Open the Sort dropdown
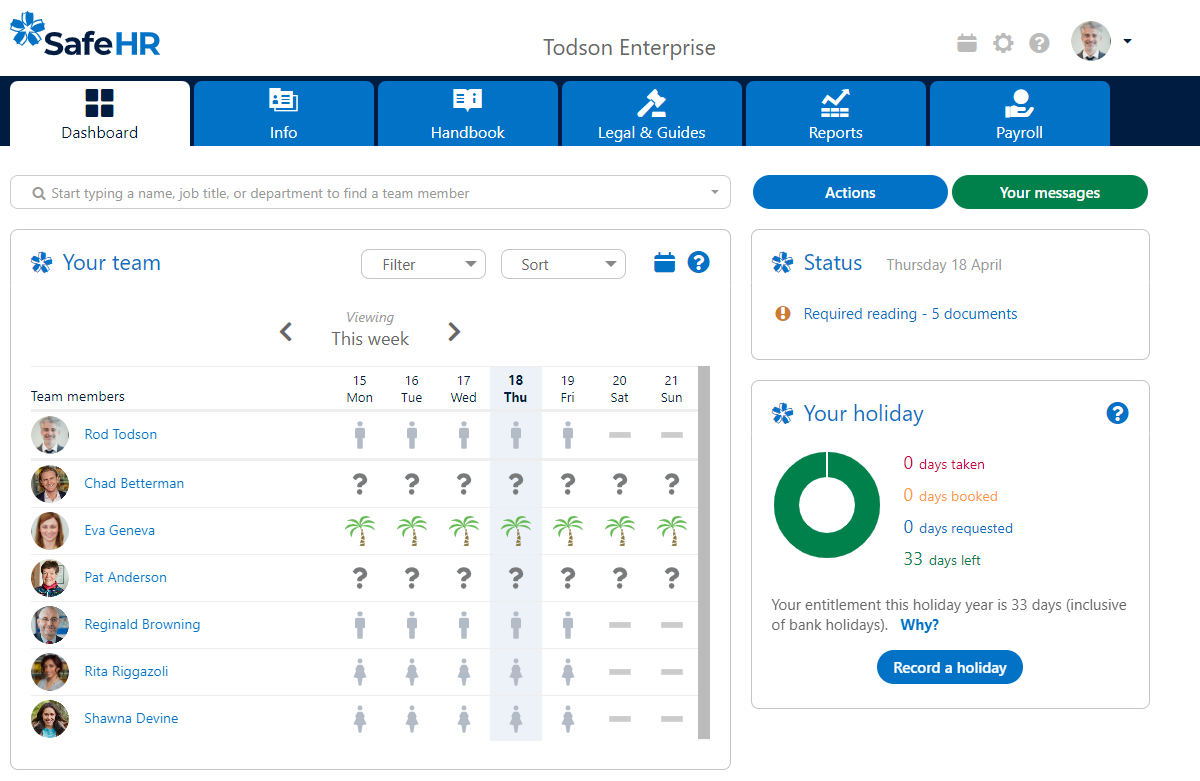Viewport: 1200px width, 781px height. [563, 264]
